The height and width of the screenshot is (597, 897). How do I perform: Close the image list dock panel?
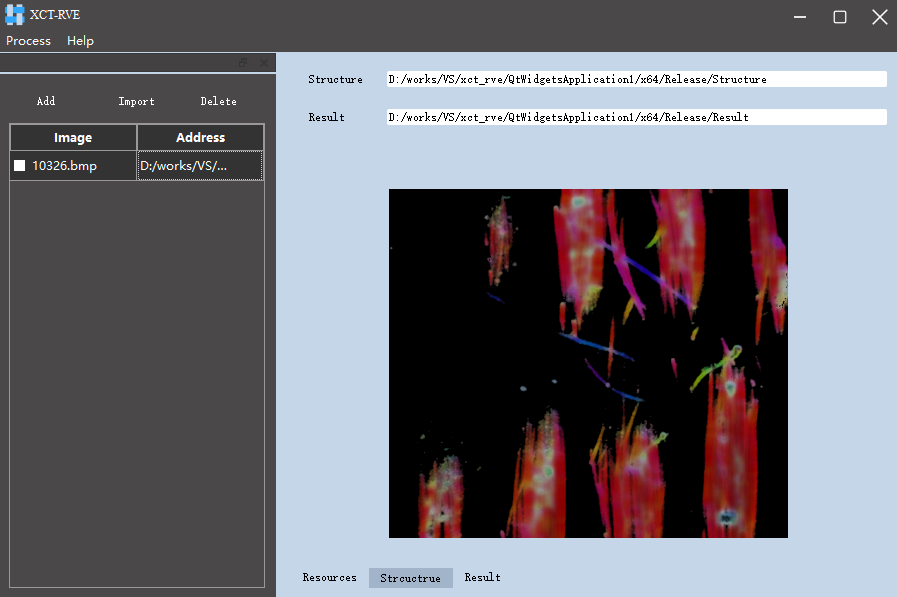(264, 63)
